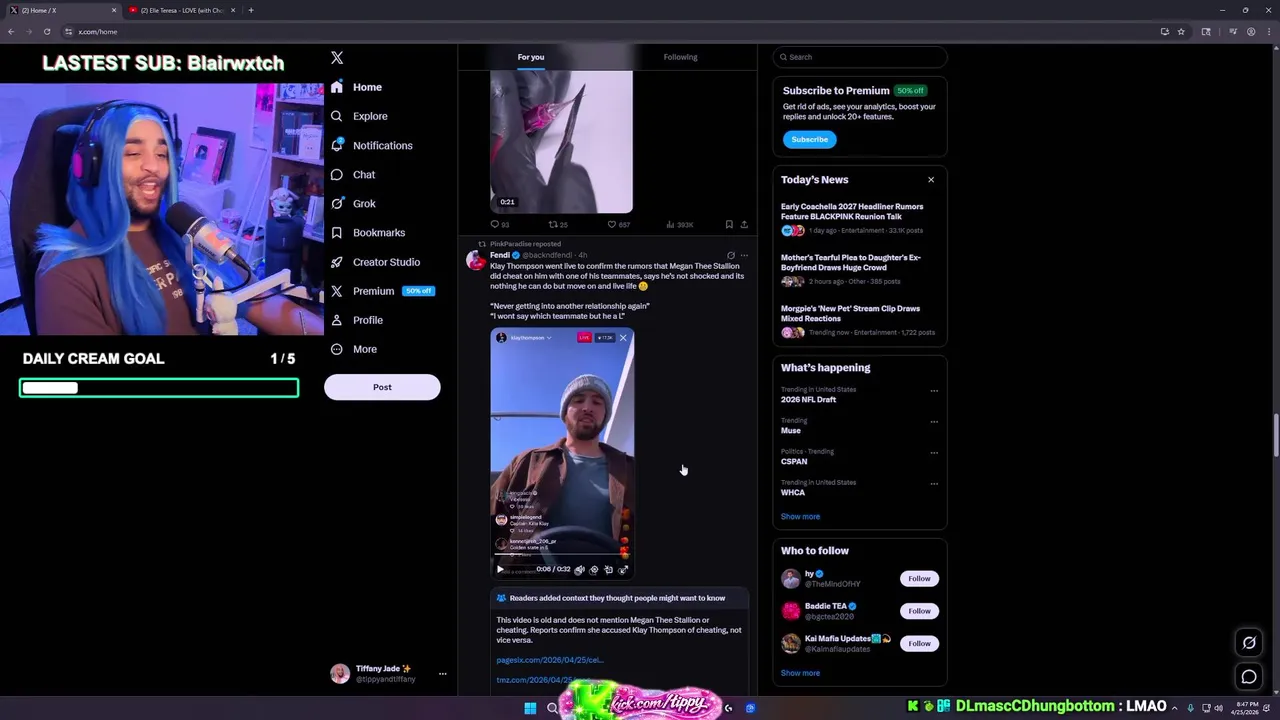Image resolution: width=1280 pixels, height=720 pixels.
Task: Click the taskbar search icon
Action: point(552,708)
